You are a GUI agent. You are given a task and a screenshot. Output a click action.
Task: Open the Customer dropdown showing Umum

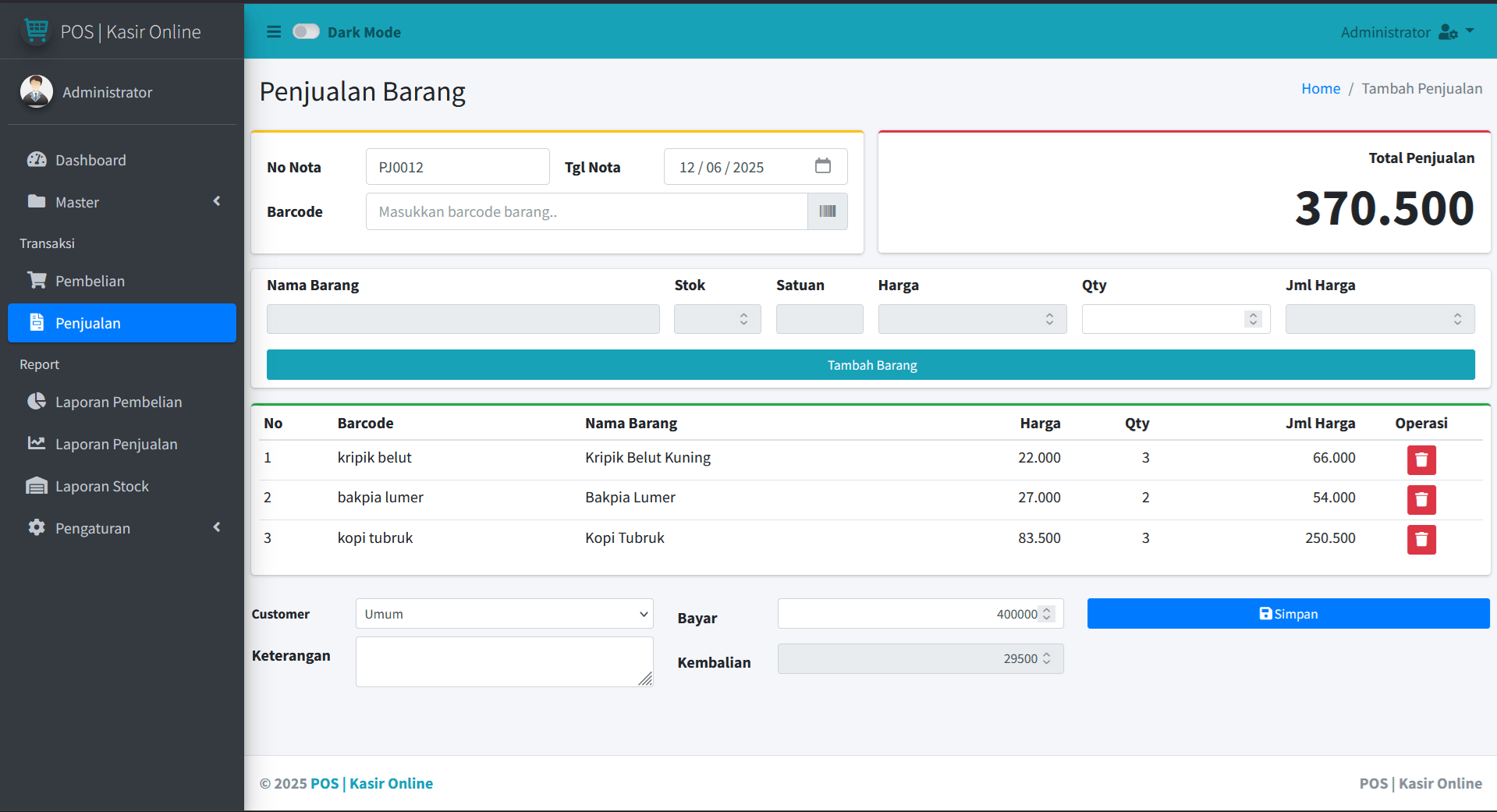505,614
